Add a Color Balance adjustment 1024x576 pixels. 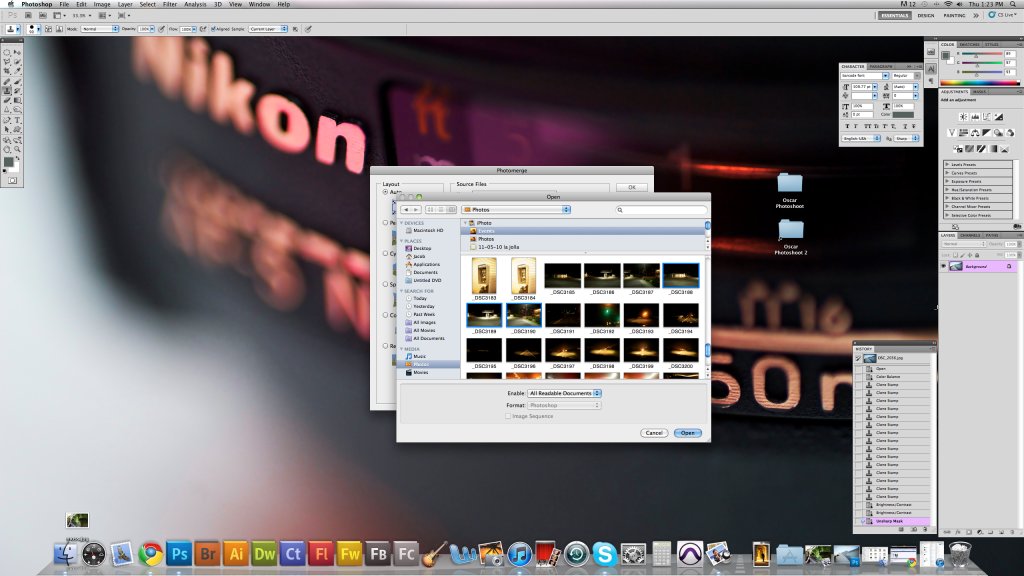pyautogui.click(x=975, y=133)
